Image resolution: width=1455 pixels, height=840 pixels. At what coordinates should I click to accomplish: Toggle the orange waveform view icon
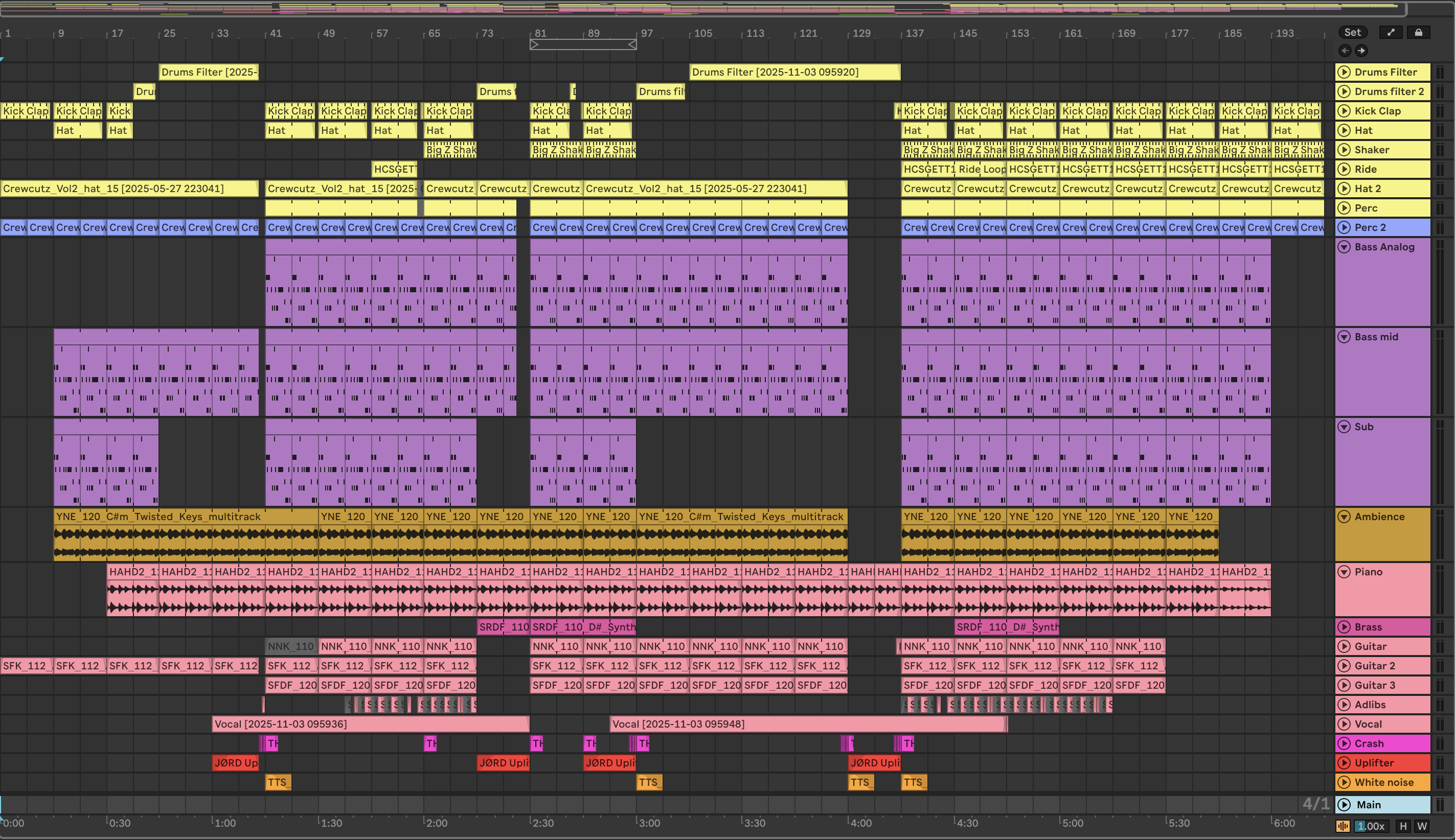tap(1343, 826)
